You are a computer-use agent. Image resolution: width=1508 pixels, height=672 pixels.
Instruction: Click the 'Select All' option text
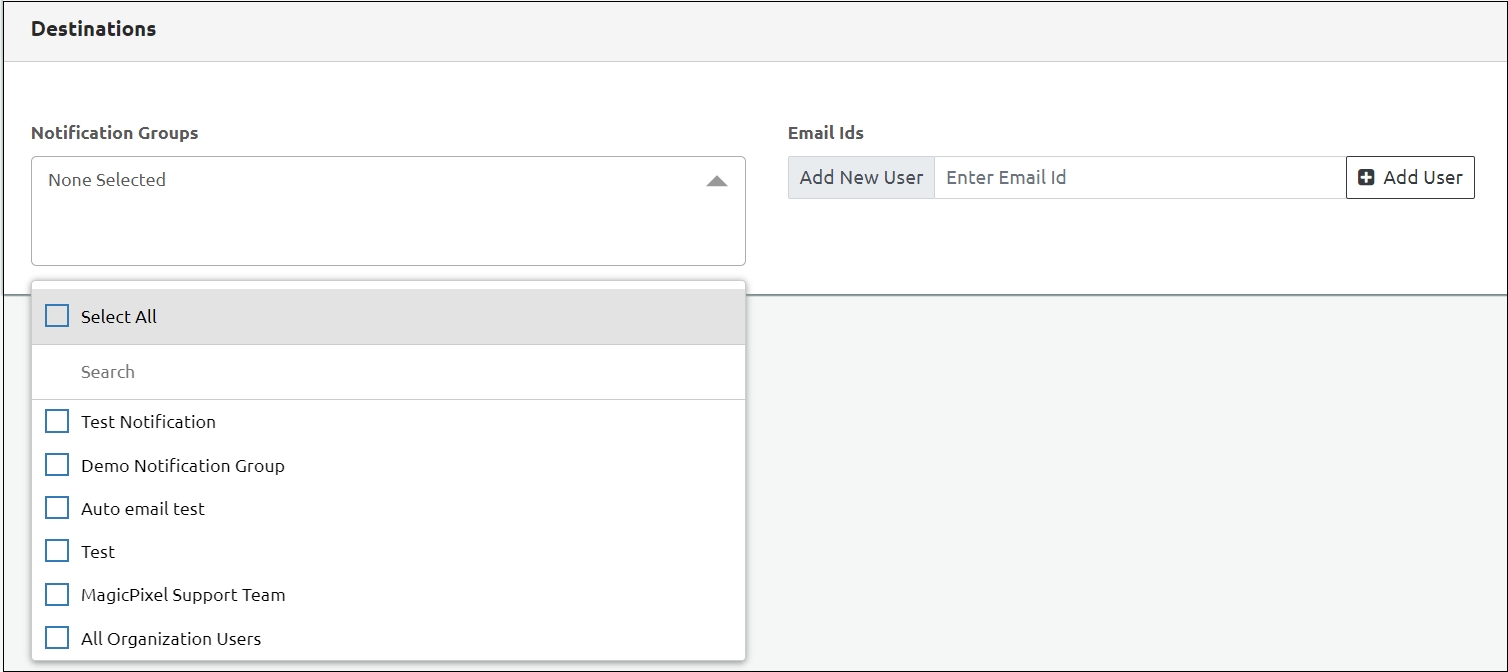119,317
